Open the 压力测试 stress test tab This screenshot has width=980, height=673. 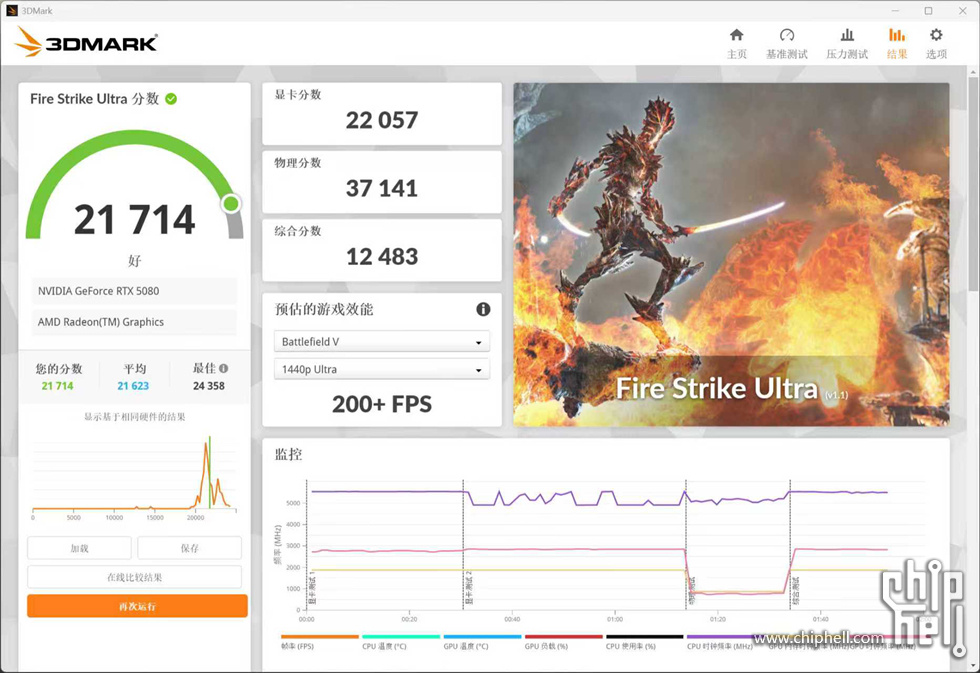click(847, 44)
